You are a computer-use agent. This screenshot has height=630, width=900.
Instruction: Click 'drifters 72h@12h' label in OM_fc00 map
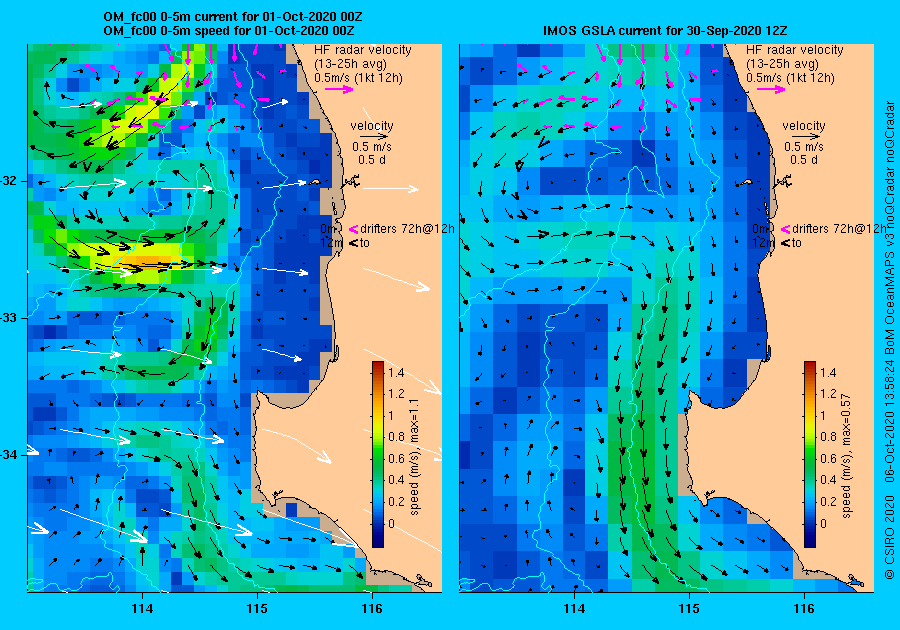407,229
